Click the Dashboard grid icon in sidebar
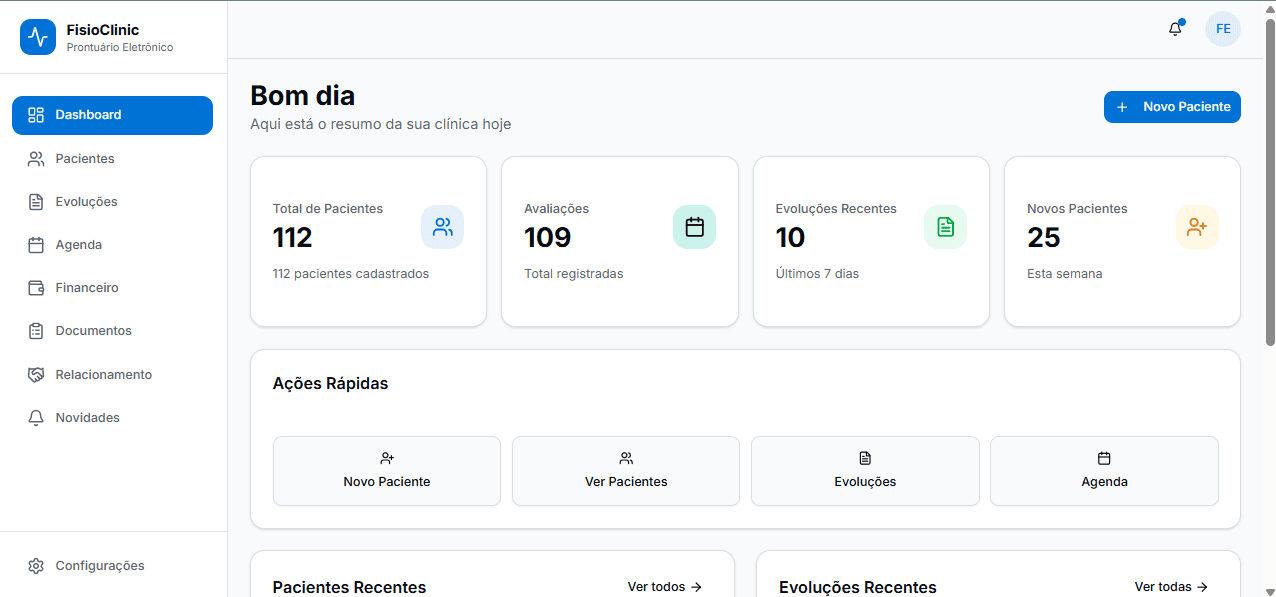 pos(36,115)
